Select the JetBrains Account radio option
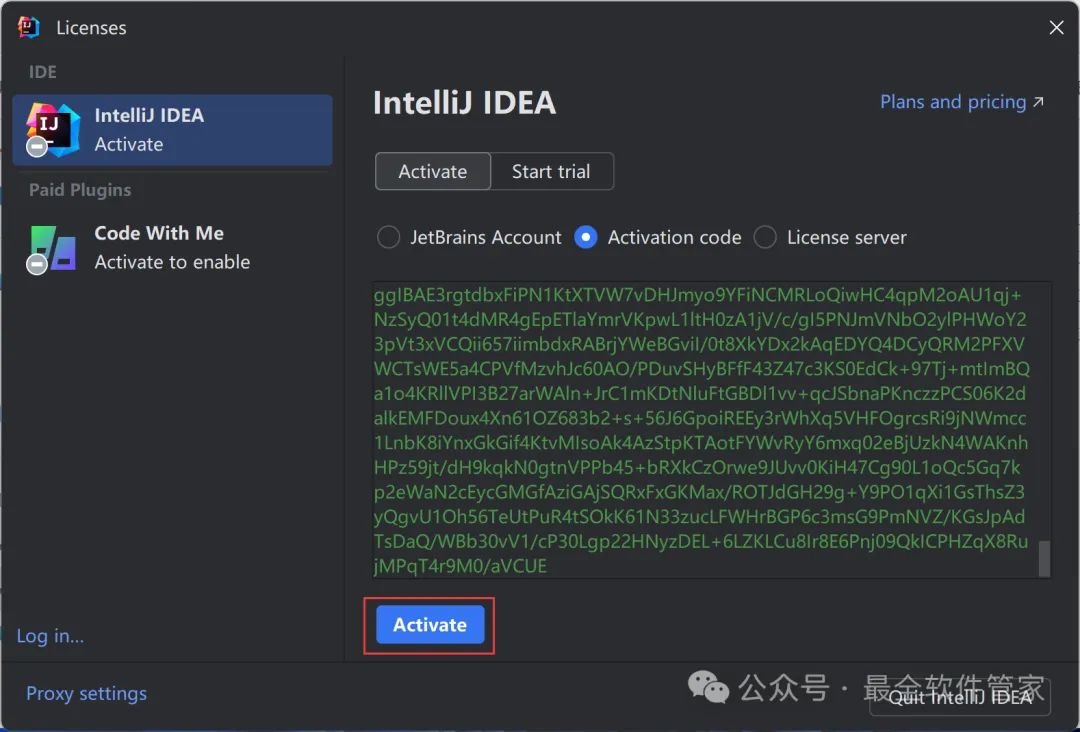The image size is (1080, 732). (388, 238)
